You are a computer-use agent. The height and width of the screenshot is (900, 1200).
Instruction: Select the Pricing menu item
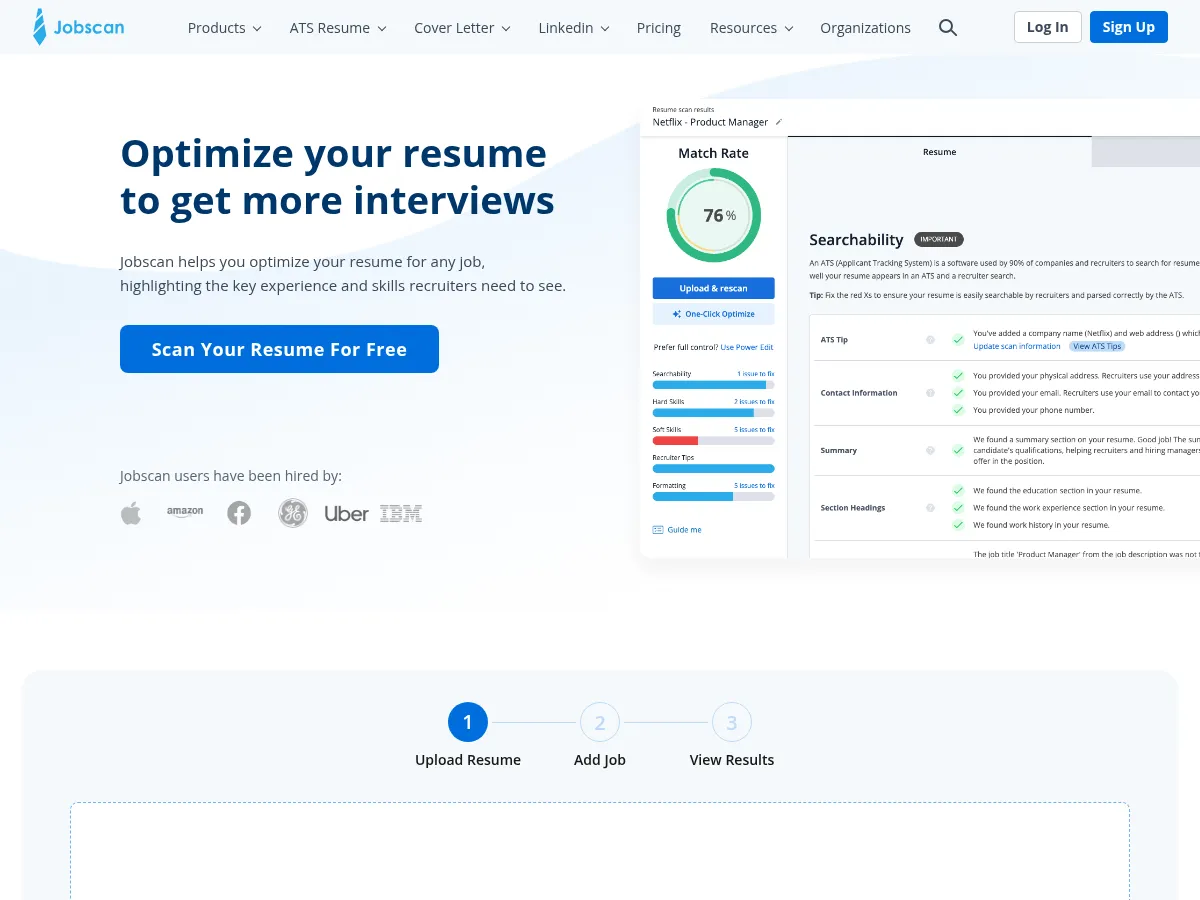point(658,27)
